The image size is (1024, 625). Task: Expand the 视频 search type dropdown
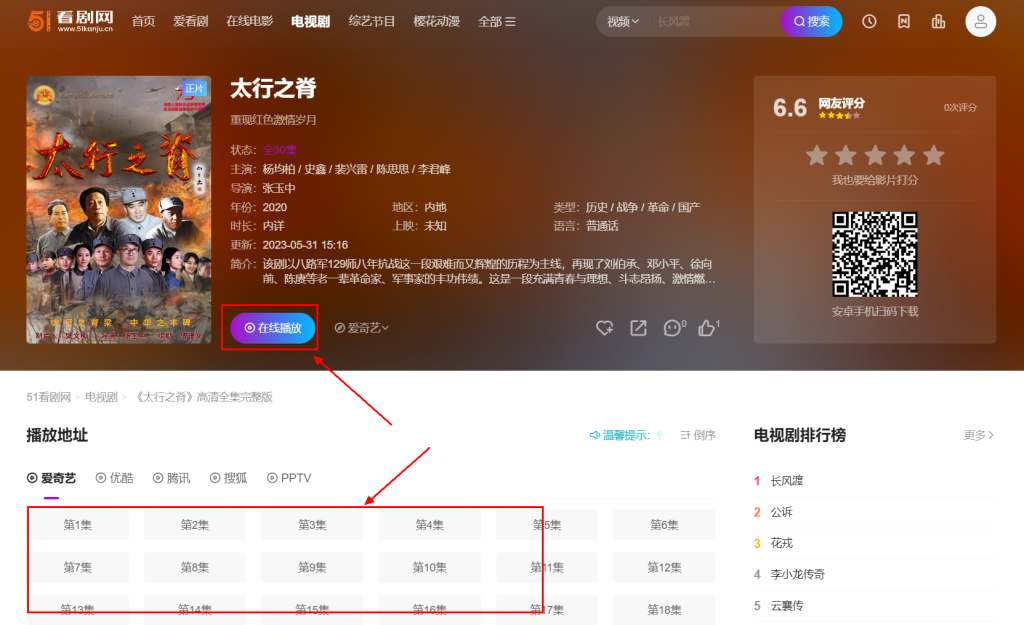[623, 21]
